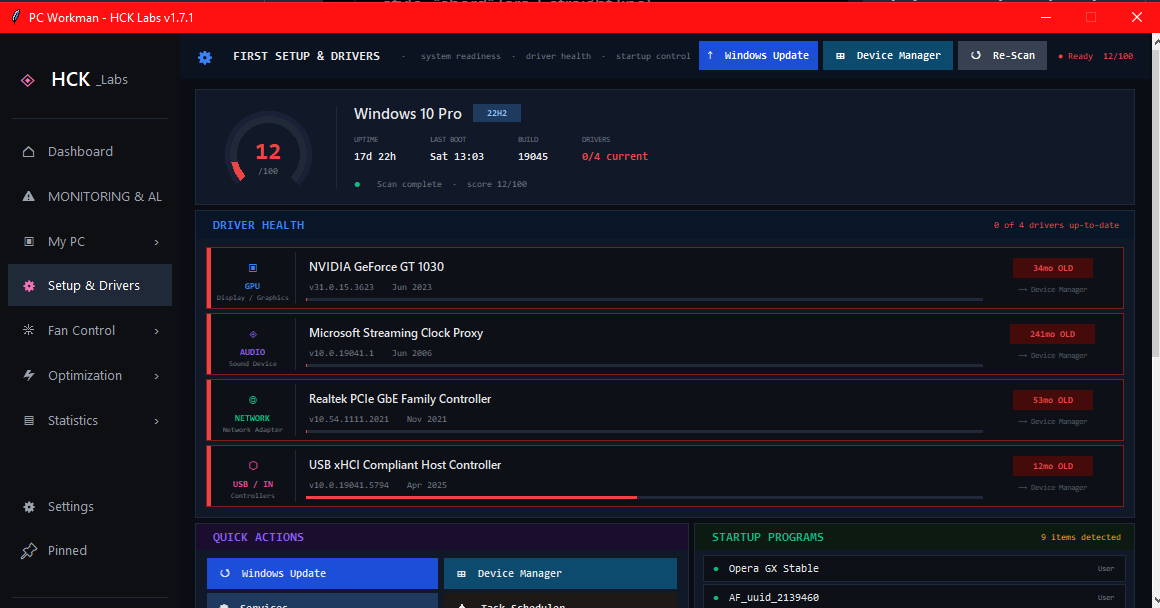Image resolution: width=1160 pixels, height=608 pixels.
Task: Click the STARTUP PROGRAMS section heading
Action: [768, 537]
